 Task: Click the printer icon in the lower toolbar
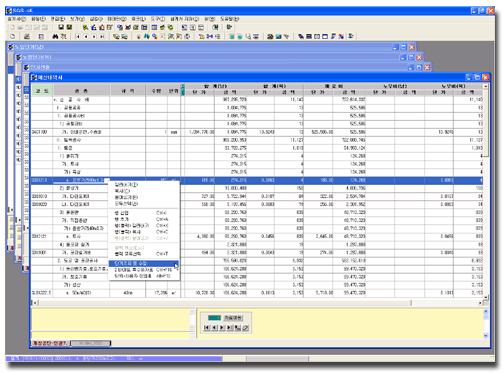pyautogui.click(x=27, y=36)
